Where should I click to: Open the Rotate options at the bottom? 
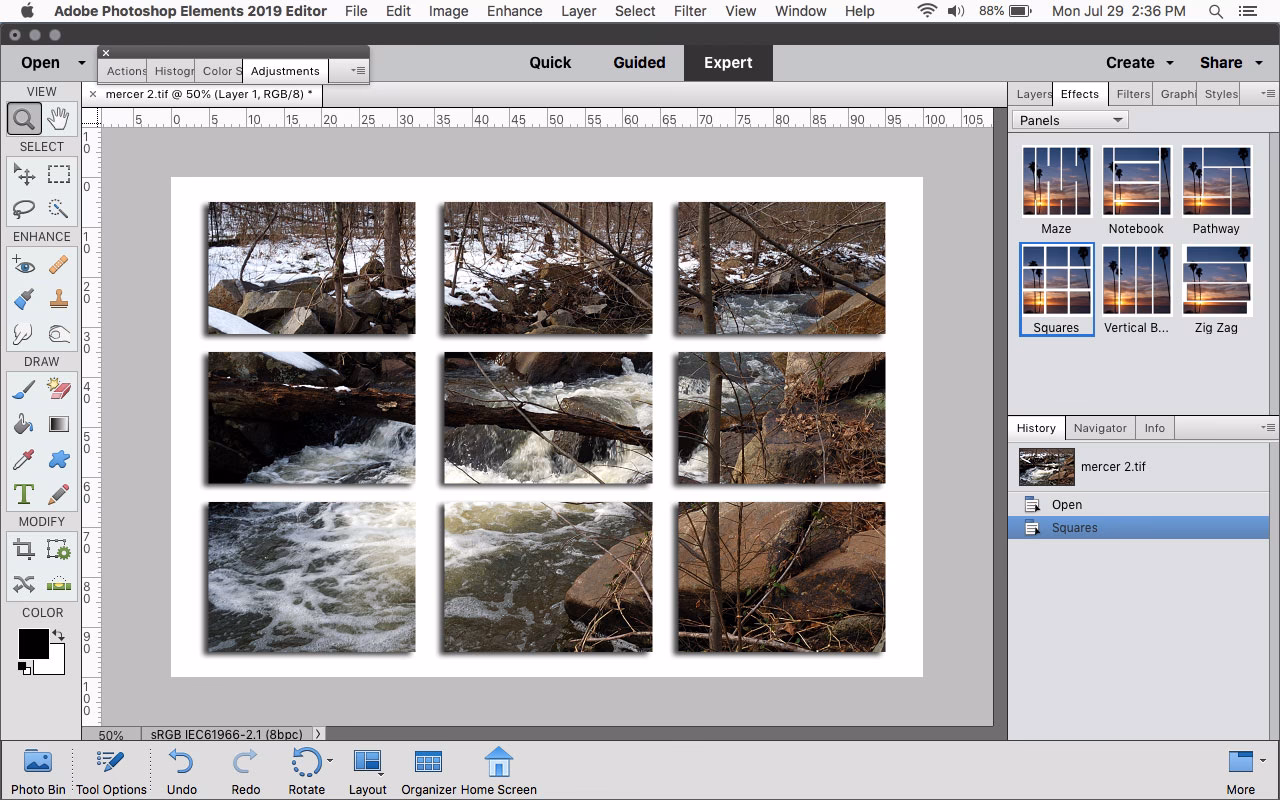pyautogui.click(x=306, y=768)
